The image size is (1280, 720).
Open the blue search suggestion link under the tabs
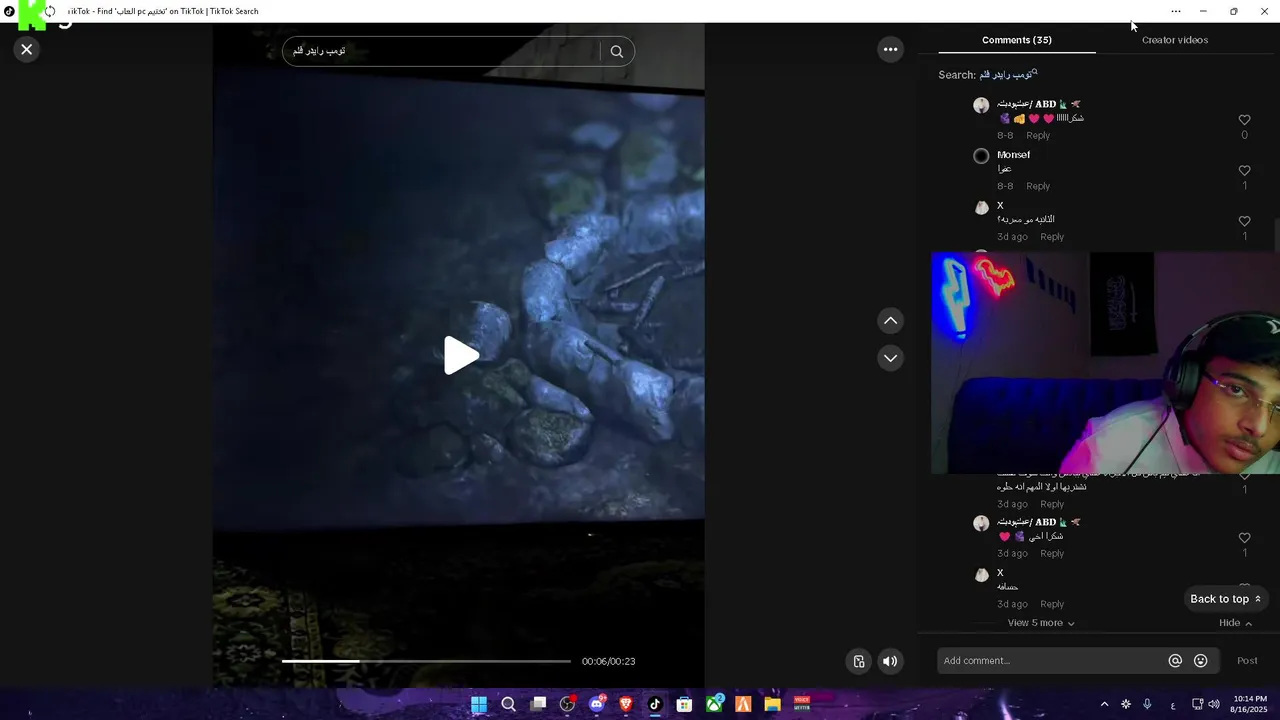coord(1008,75)
